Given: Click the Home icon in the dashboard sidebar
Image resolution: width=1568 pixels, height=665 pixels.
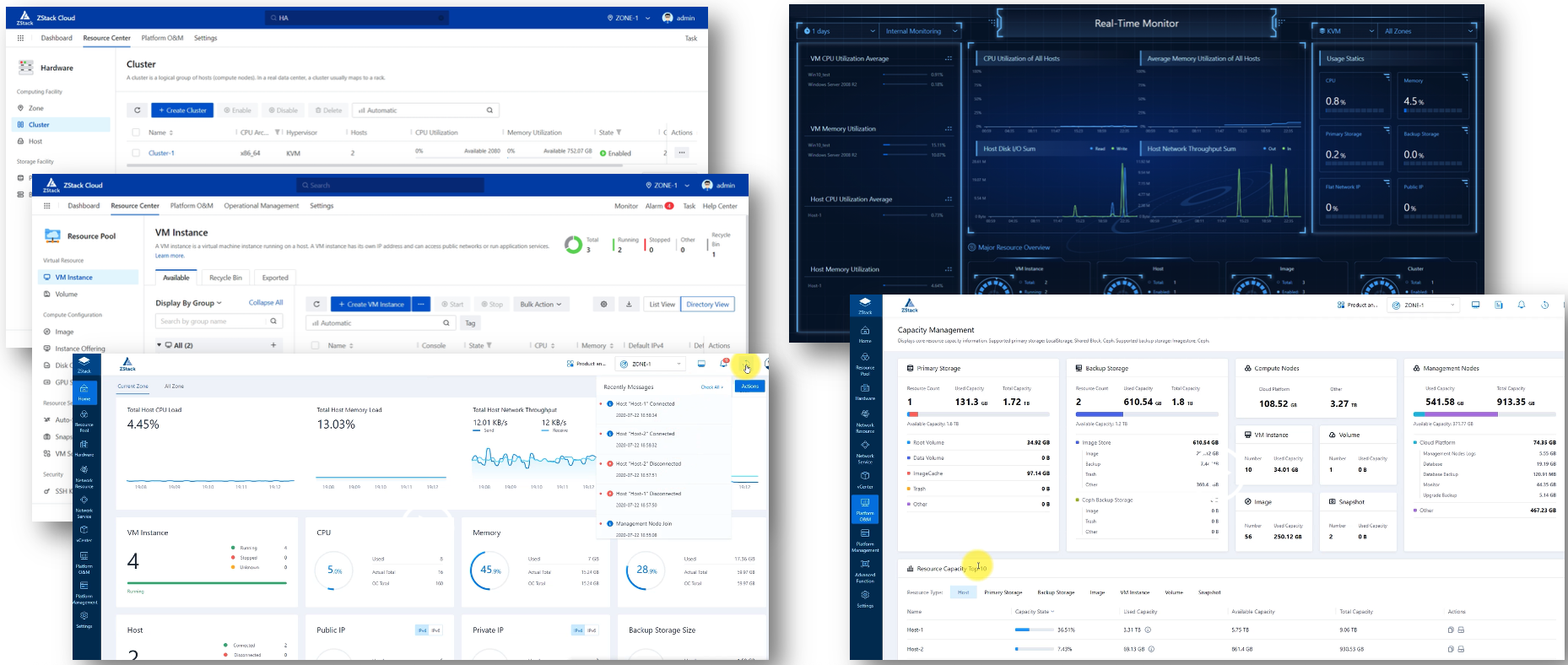Looking at the screenshot, I should (84, 392).
